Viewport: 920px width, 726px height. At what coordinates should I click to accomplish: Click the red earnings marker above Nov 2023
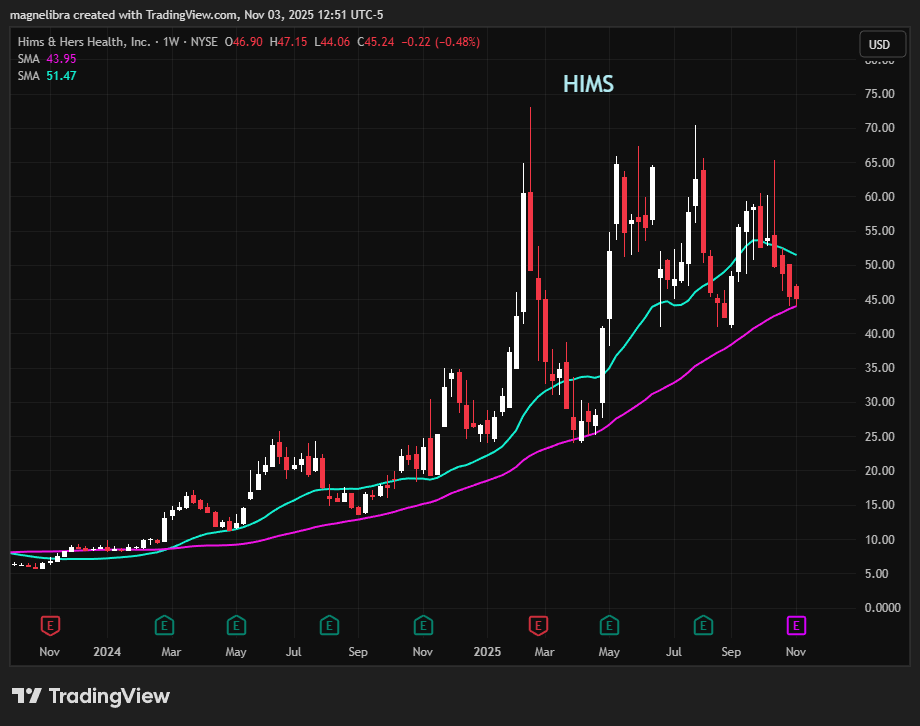(x=50, y=626)
